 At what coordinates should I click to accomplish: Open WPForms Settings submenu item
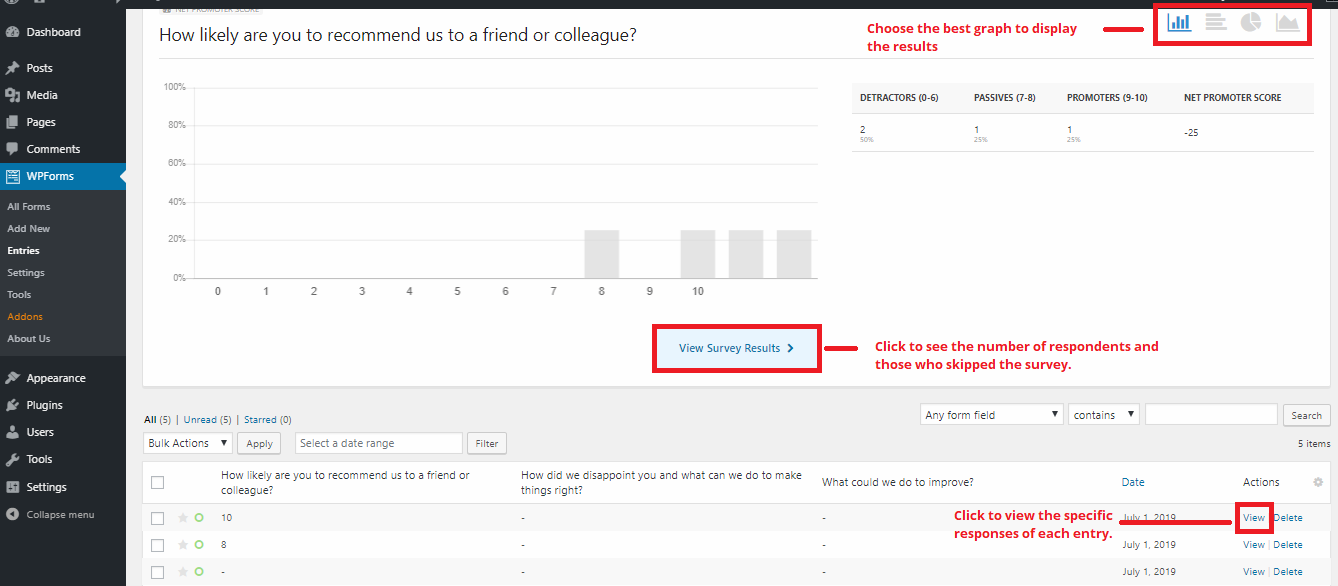[26, 273]
